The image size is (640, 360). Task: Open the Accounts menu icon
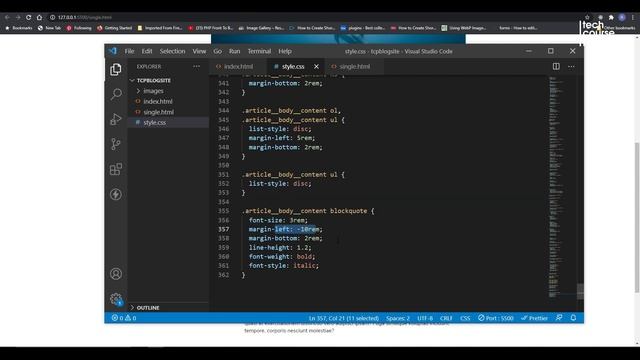[x=116, y=274]
